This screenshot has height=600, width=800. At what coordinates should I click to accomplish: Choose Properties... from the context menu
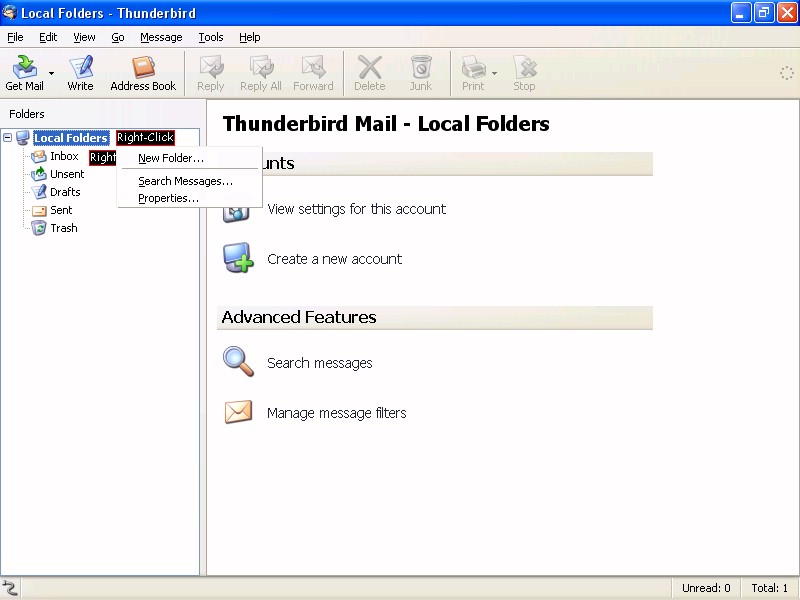189,198
